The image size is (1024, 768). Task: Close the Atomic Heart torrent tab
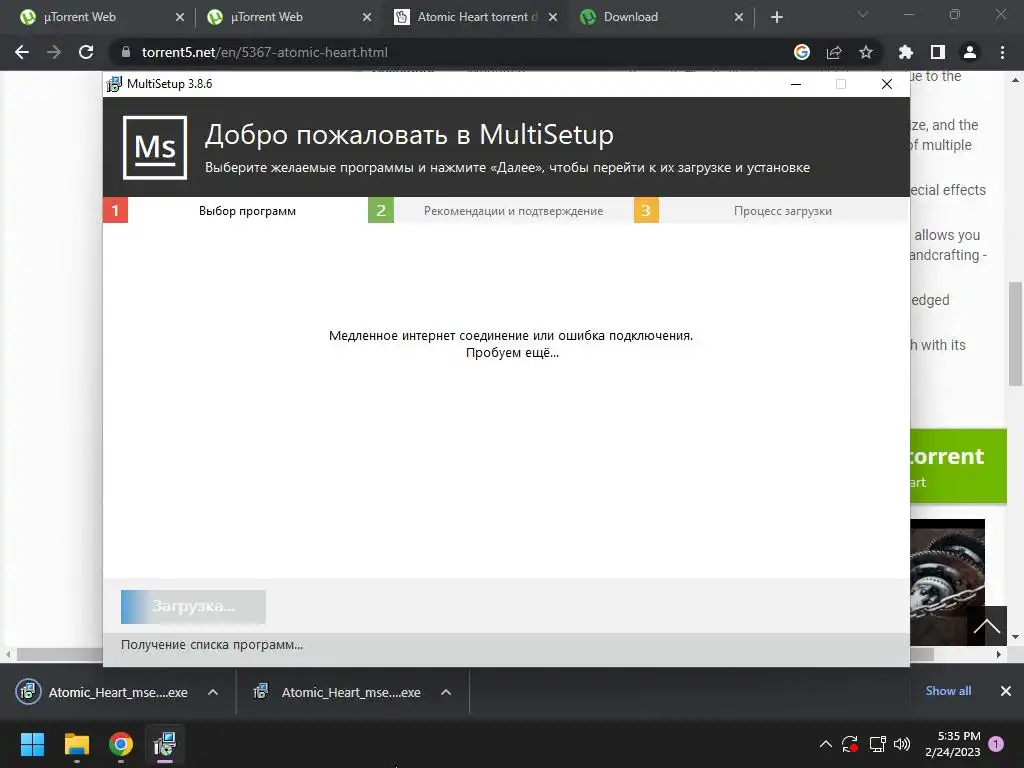(553, 18)
